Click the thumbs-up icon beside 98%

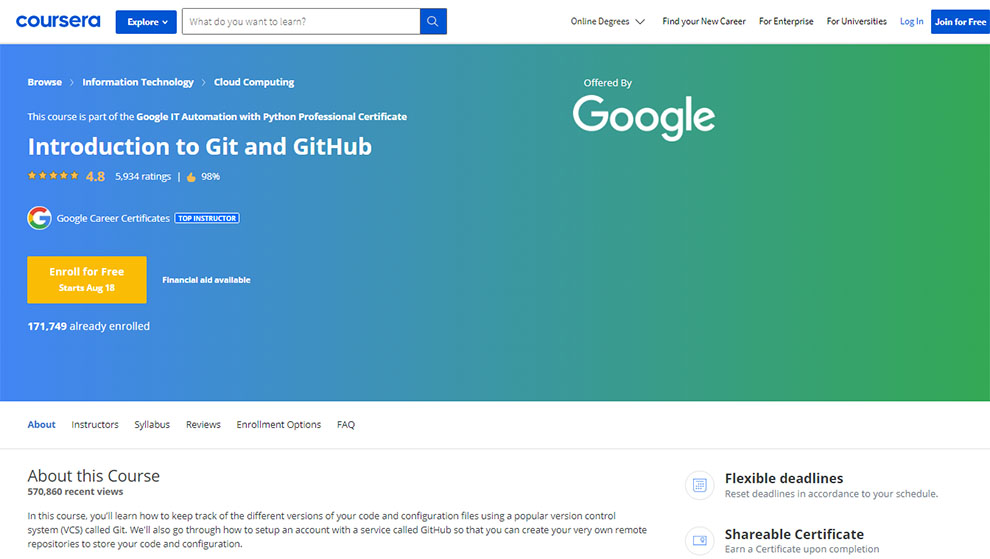[191, 177]
